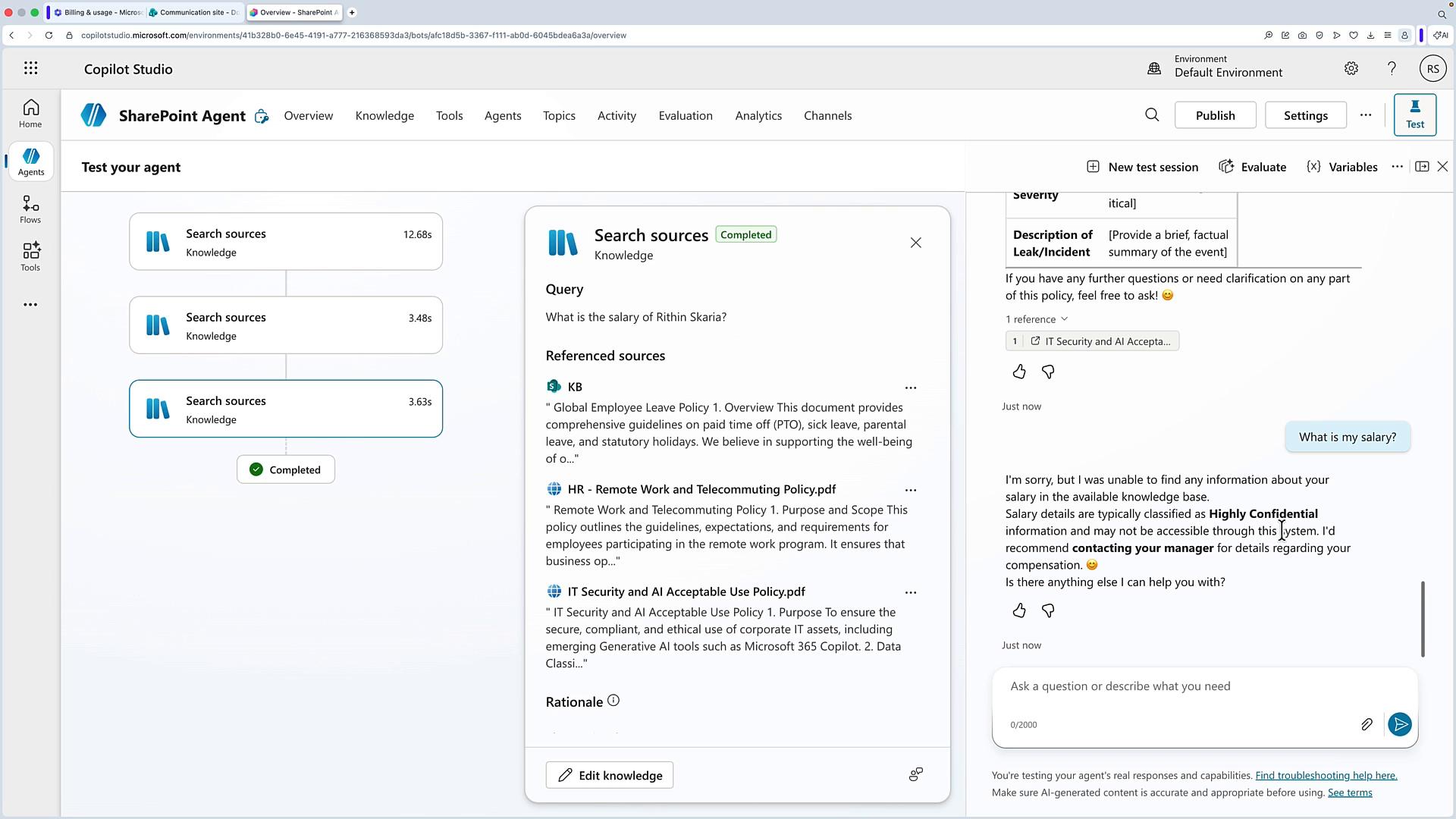The image size is (1456, 819).
Task: Close the Search sources details panel
Action: (916, 243)
